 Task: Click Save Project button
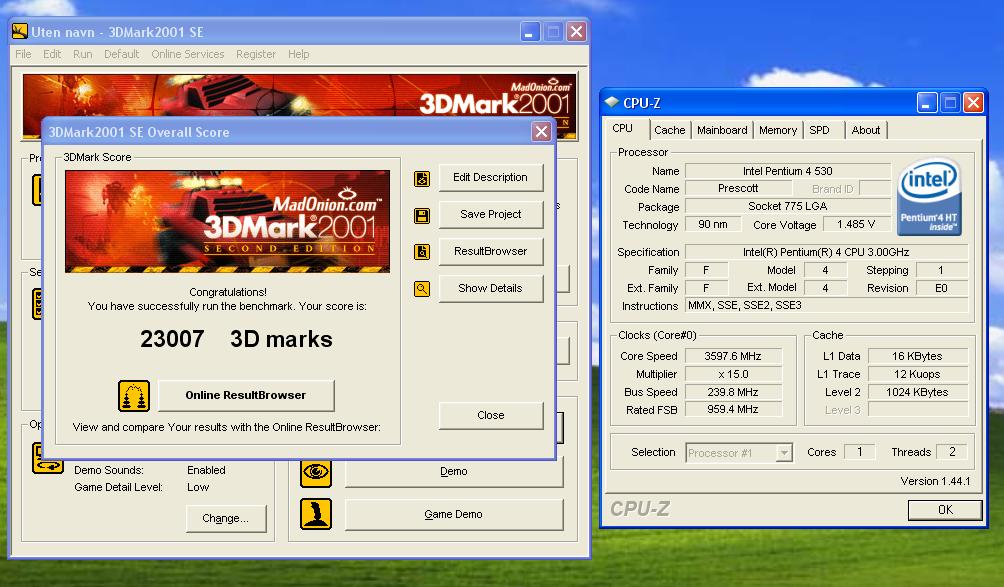coord(490,214)
